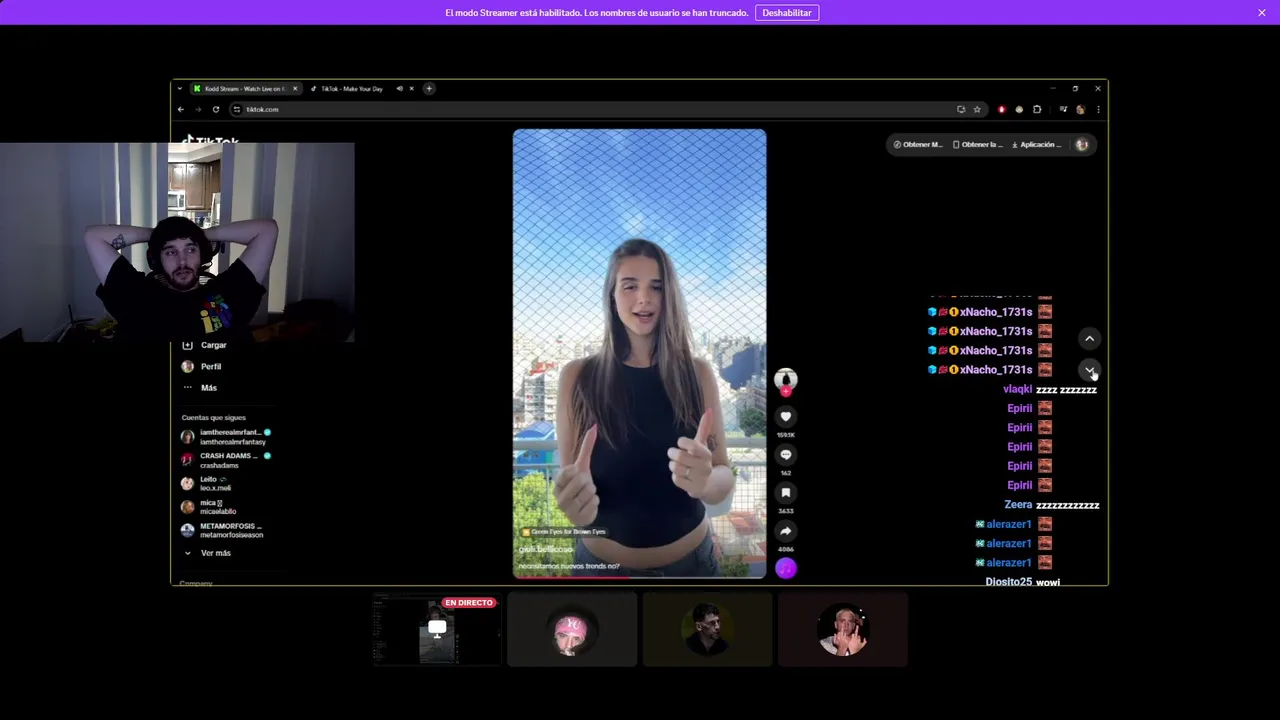Open the tab search dropdown arrow
The image size is (1280, 720).
coord(180,88)
